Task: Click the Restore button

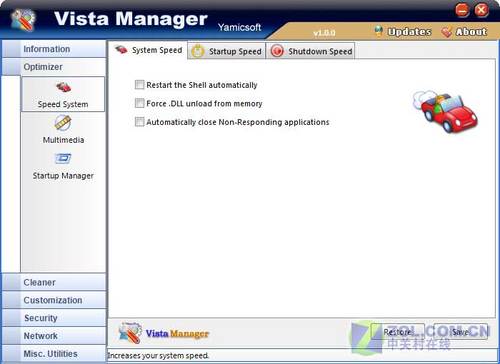Action: pyautogui.click(x=397, y=332)
